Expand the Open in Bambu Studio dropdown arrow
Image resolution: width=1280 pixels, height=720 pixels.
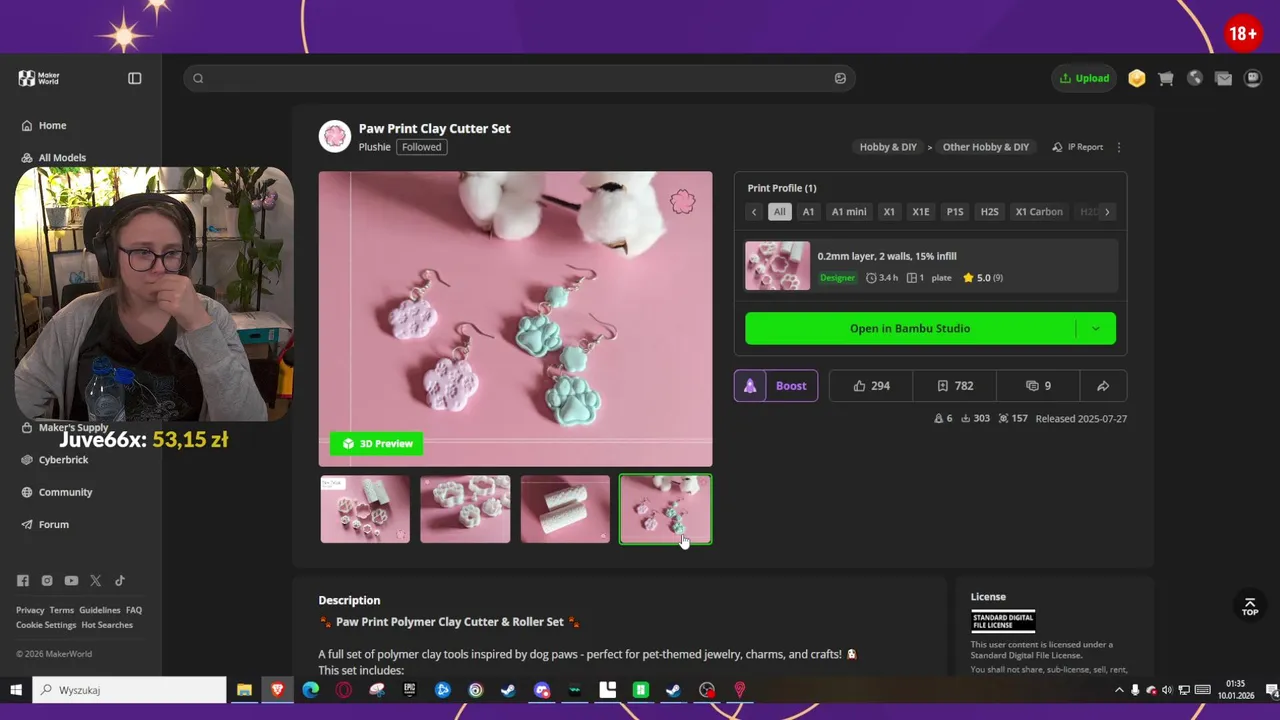[1096, 328]
